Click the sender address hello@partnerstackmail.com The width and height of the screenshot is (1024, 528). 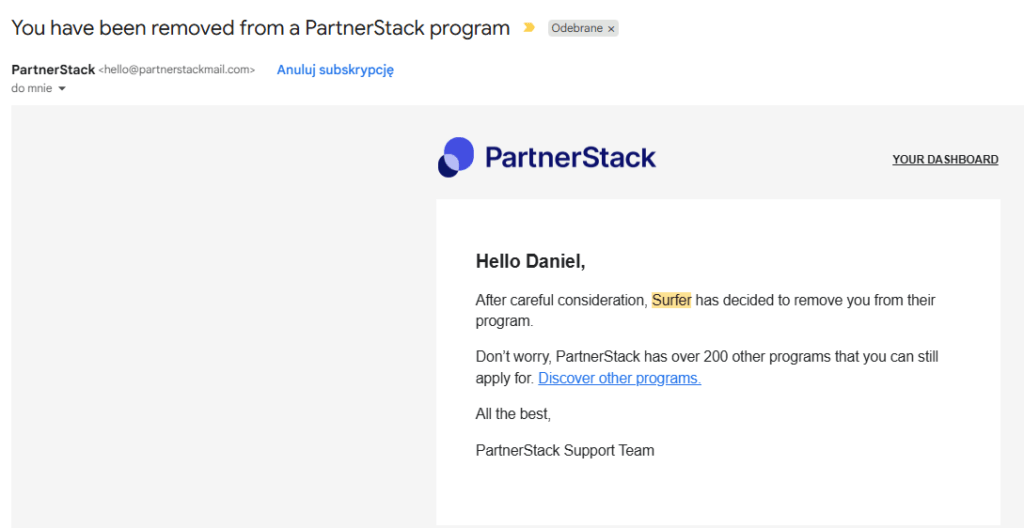(177, 70)
